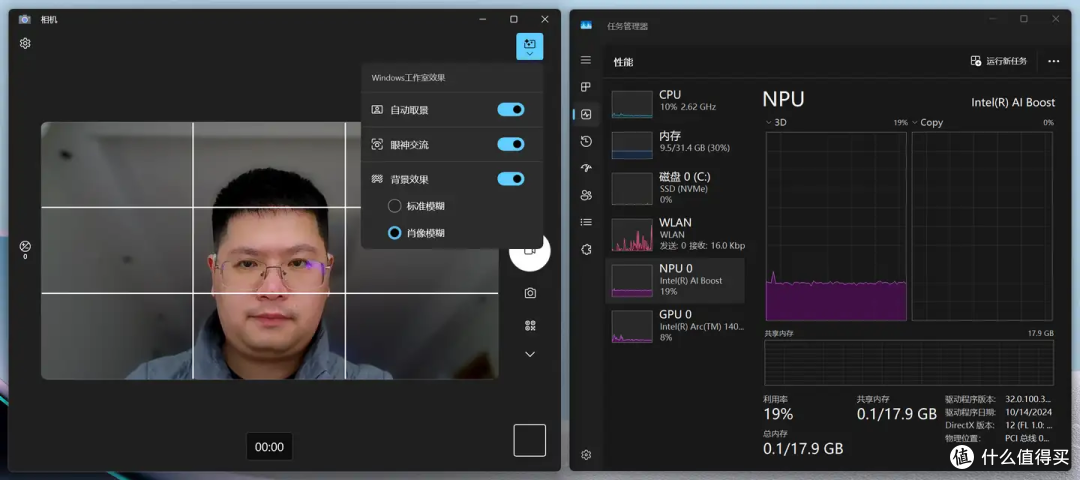Click the 自动取景 framing icon

(x=377, y=109)
